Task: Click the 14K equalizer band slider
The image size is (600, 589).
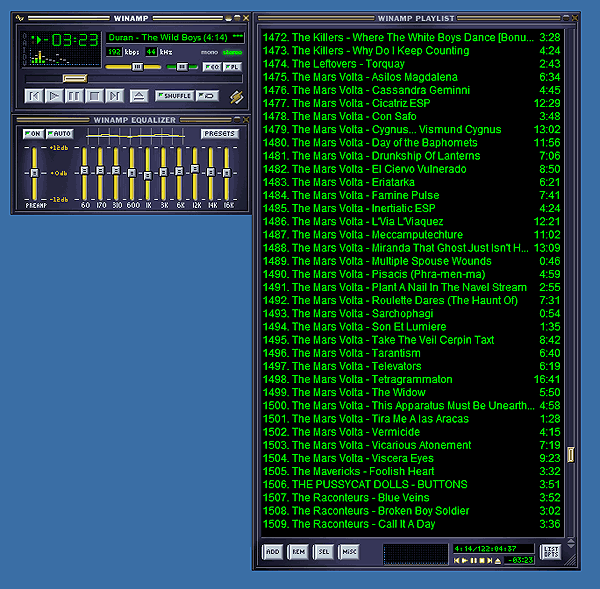Action: 211,173
